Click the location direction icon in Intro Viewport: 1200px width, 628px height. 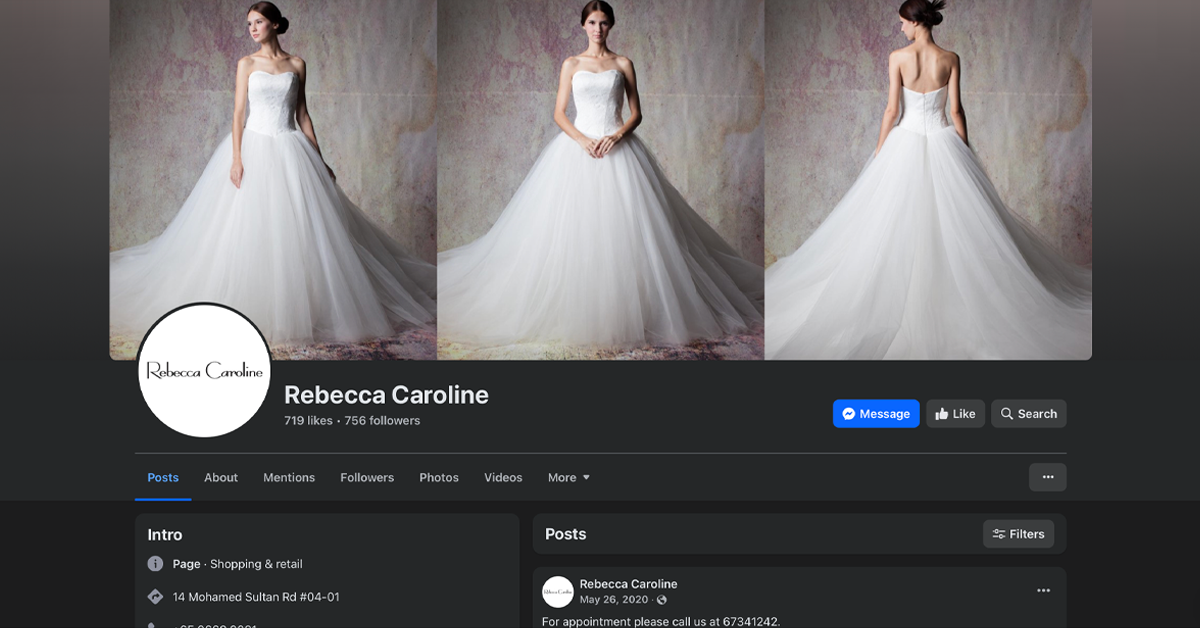coord(155,597)
